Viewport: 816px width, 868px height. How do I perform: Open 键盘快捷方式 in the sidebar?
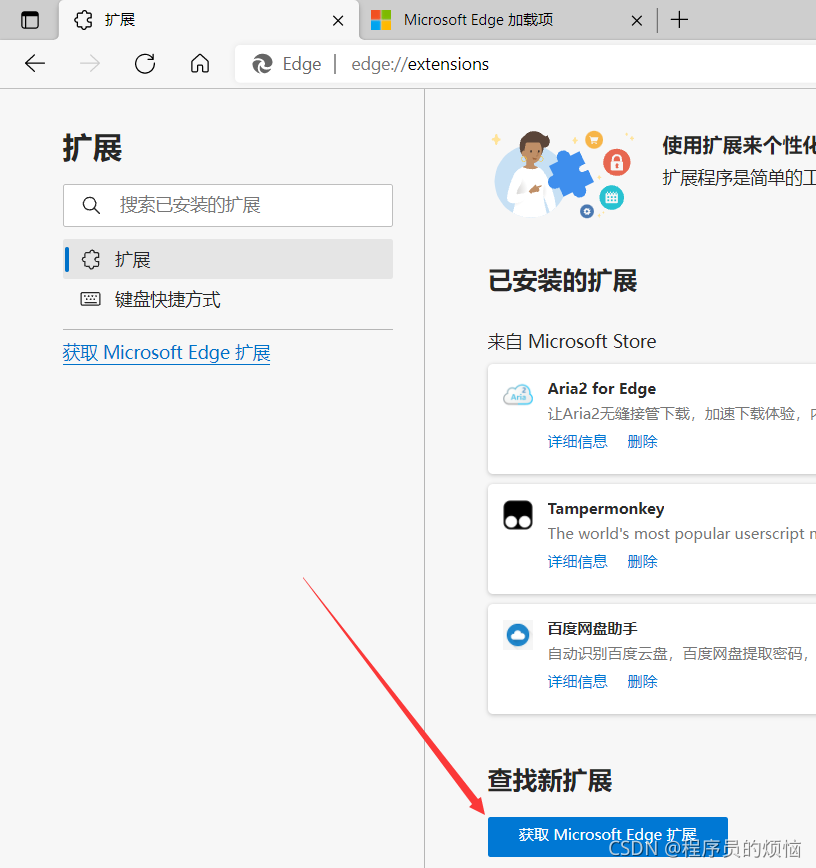167,299
